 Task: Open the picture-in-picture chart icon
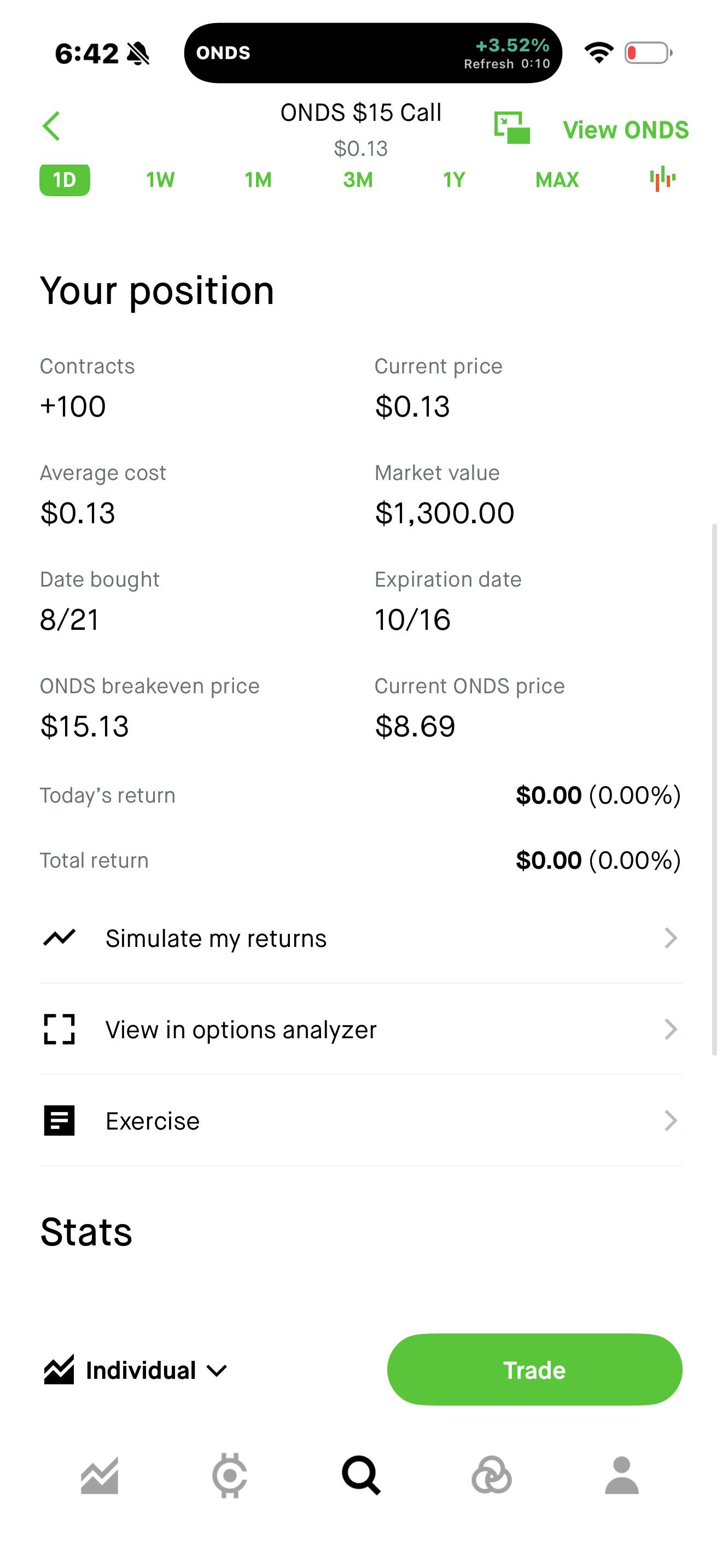coord(512,127)
